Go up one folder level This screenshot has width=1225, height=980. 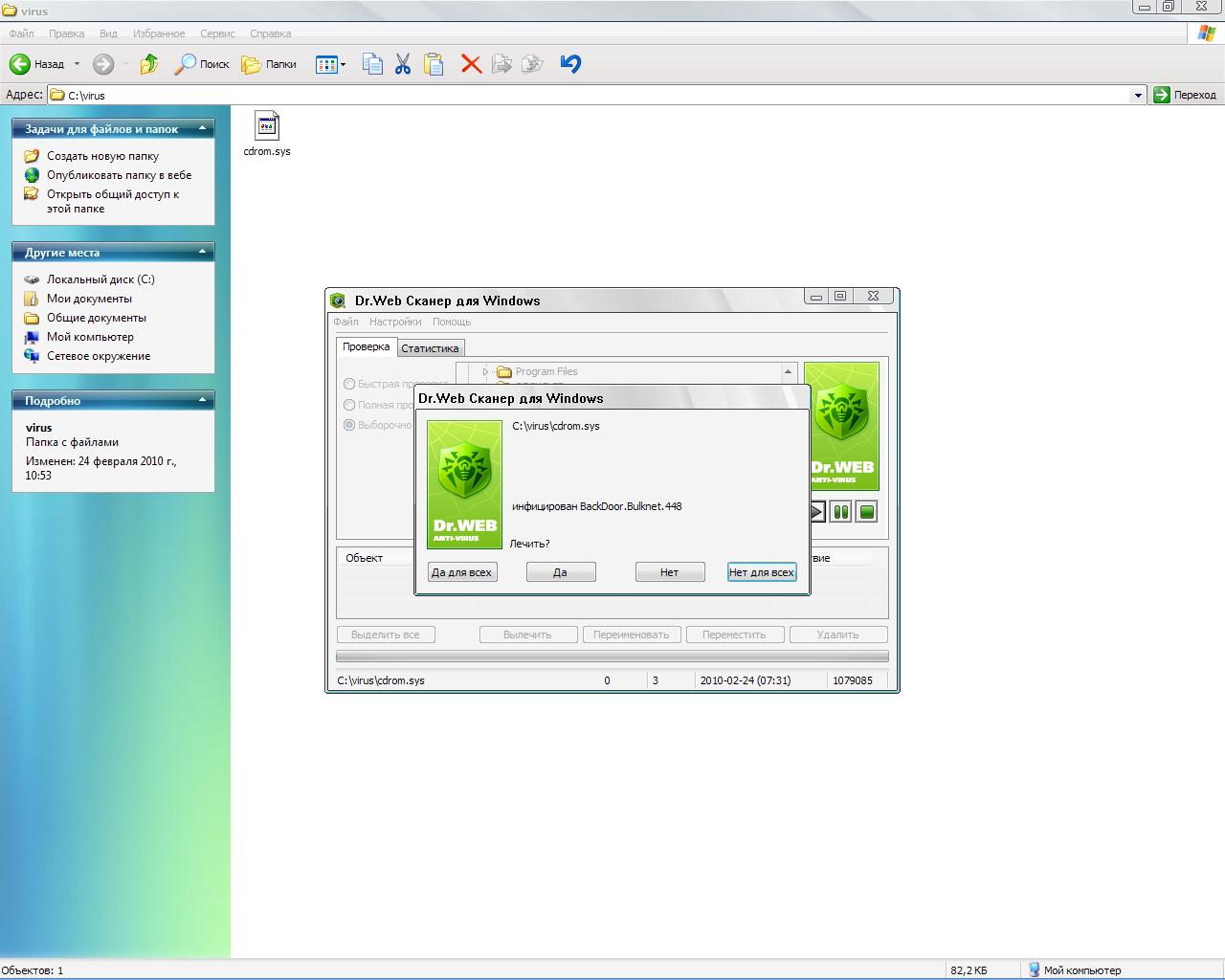(149, 64)
